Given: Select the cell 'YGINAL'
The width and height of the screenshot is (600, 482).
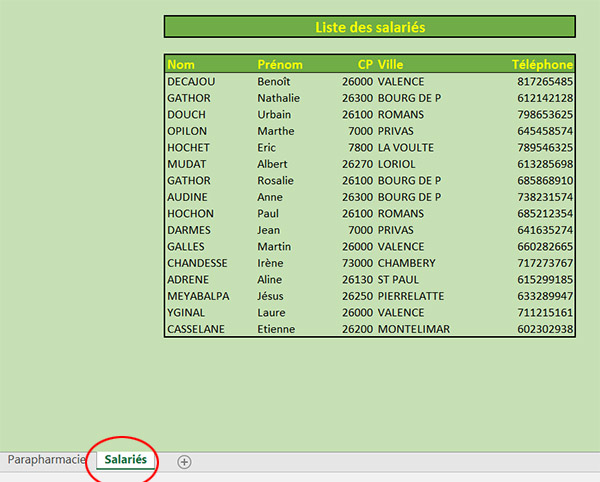Looking at the screenshot, I should coord(186,313).
